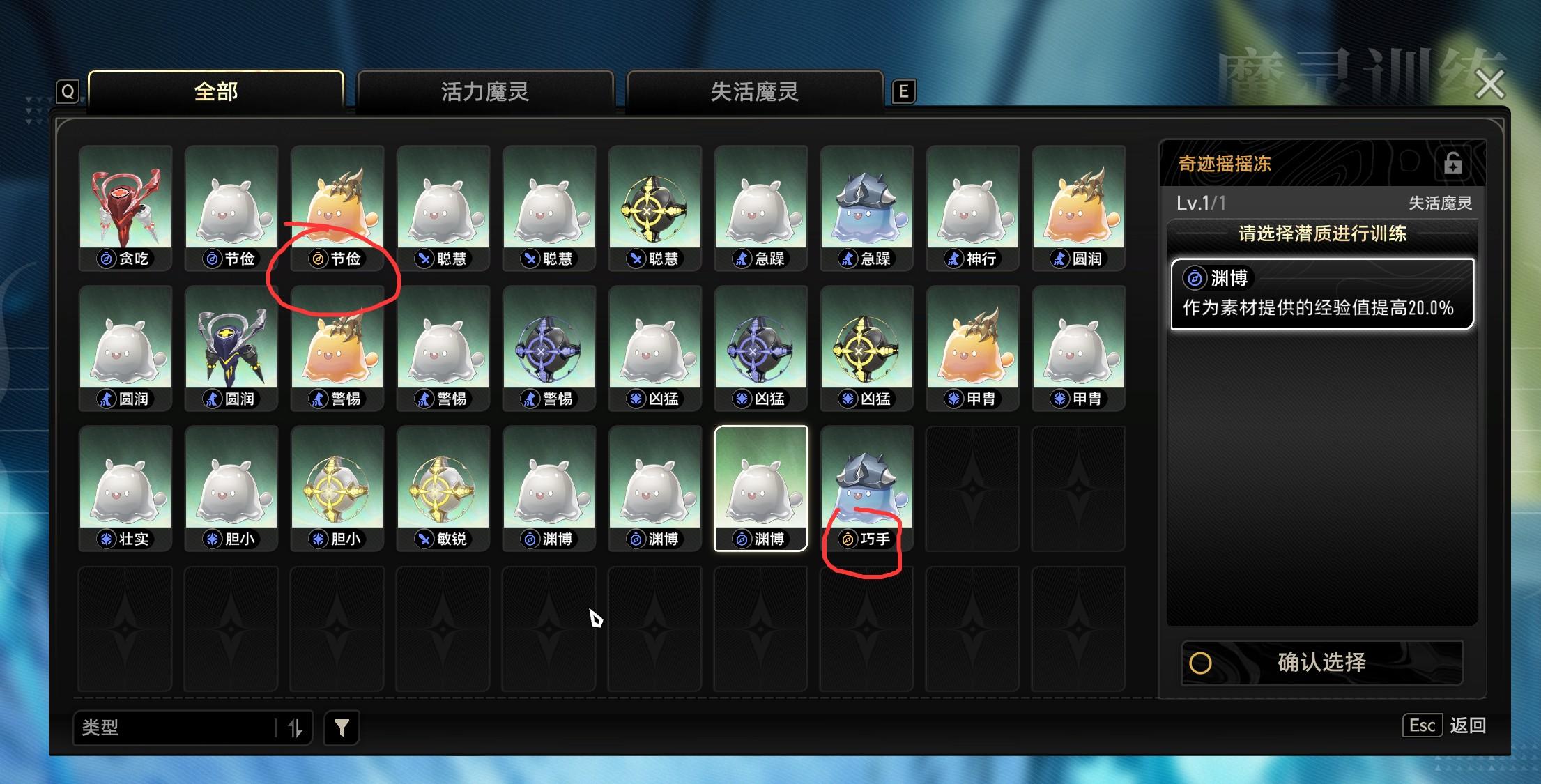This screenshot has height=784, width=1541.
Task: Pick the blue helmeted 巧手 creature
Action: click(867, 488)
